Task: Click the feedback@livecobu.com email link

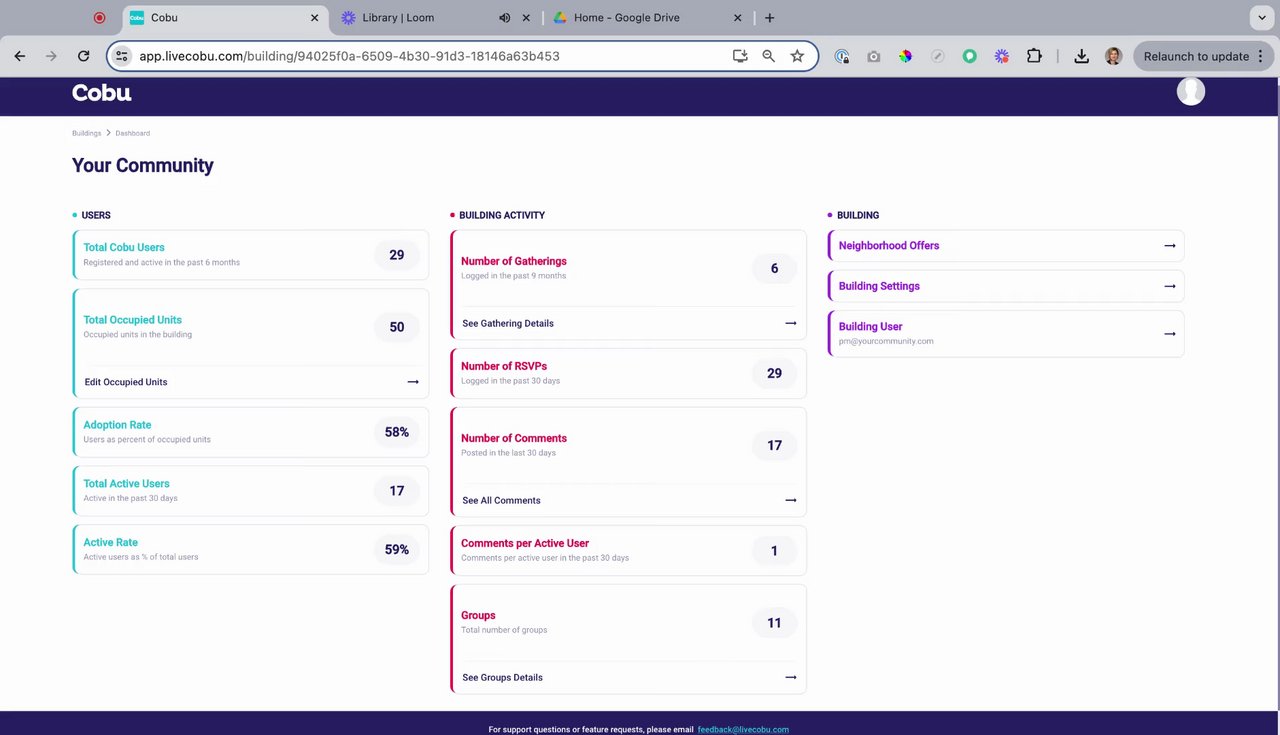Action: pos(743,729)
